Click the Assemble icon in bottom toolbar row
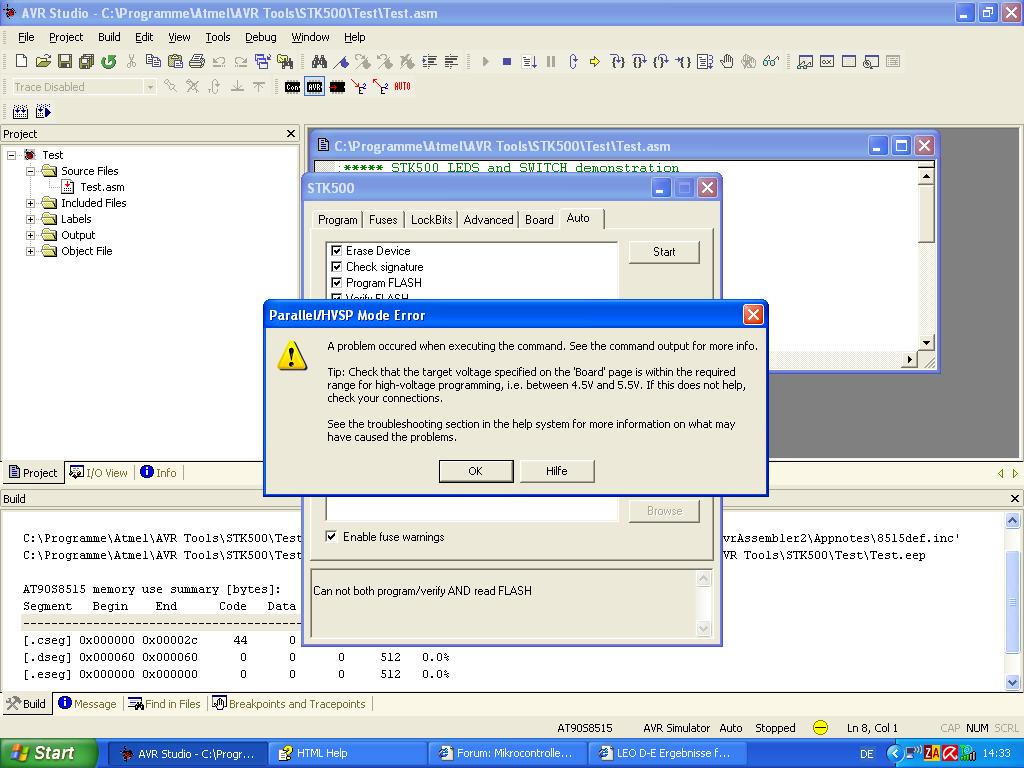 [20, 112]
